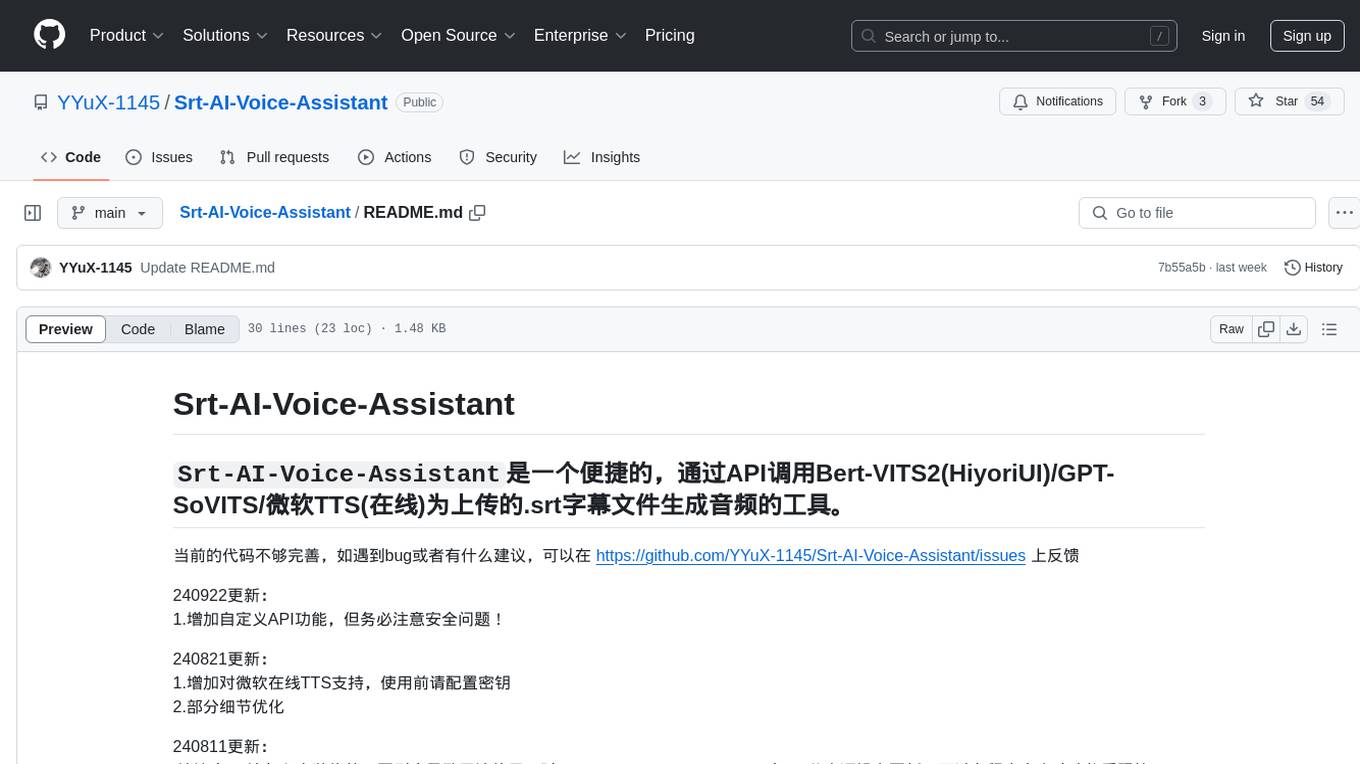Click the '240922更新:' line
The width and height of the screenshot is (1360, 764).
coord(221,596)
